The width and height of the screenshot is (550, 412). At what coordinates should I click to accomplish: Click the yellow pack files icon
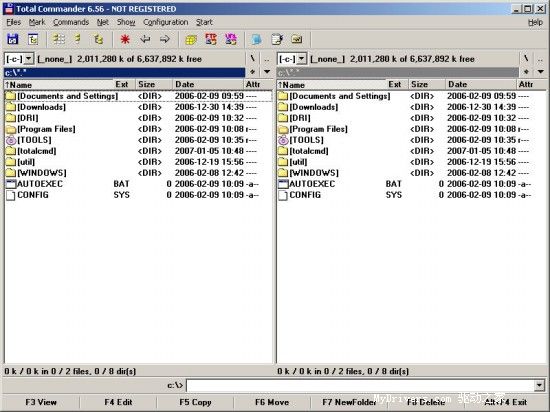coord(191,39)
